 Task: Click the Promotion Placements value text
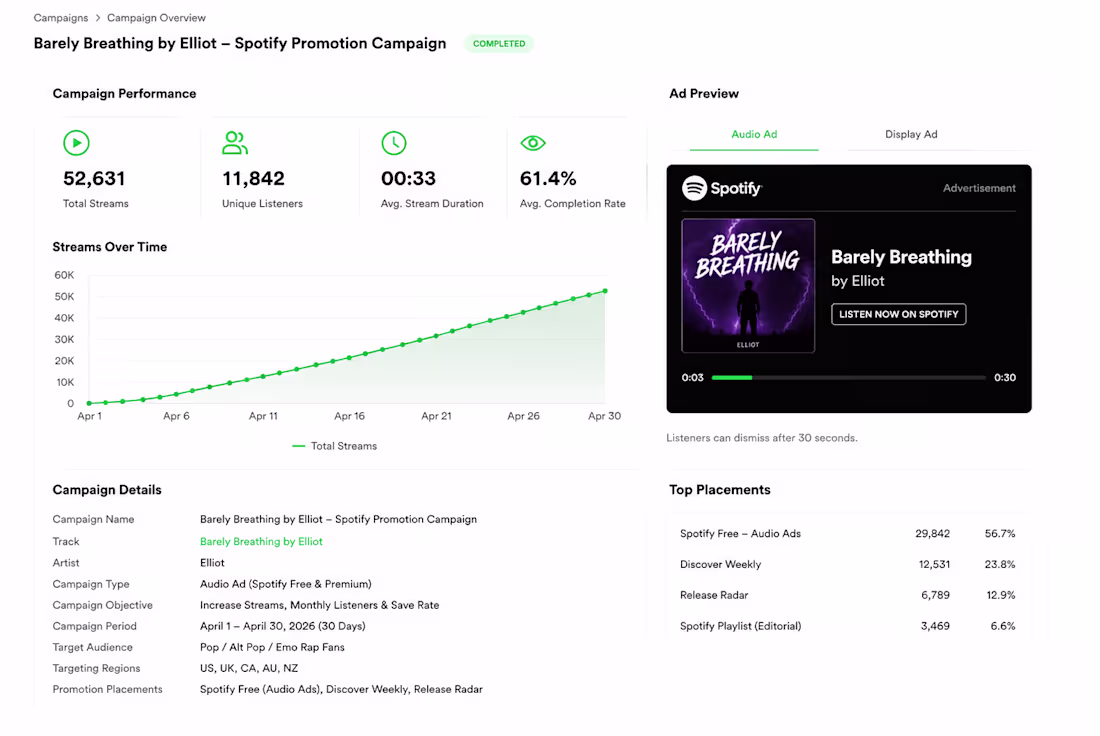coord(341,689)
